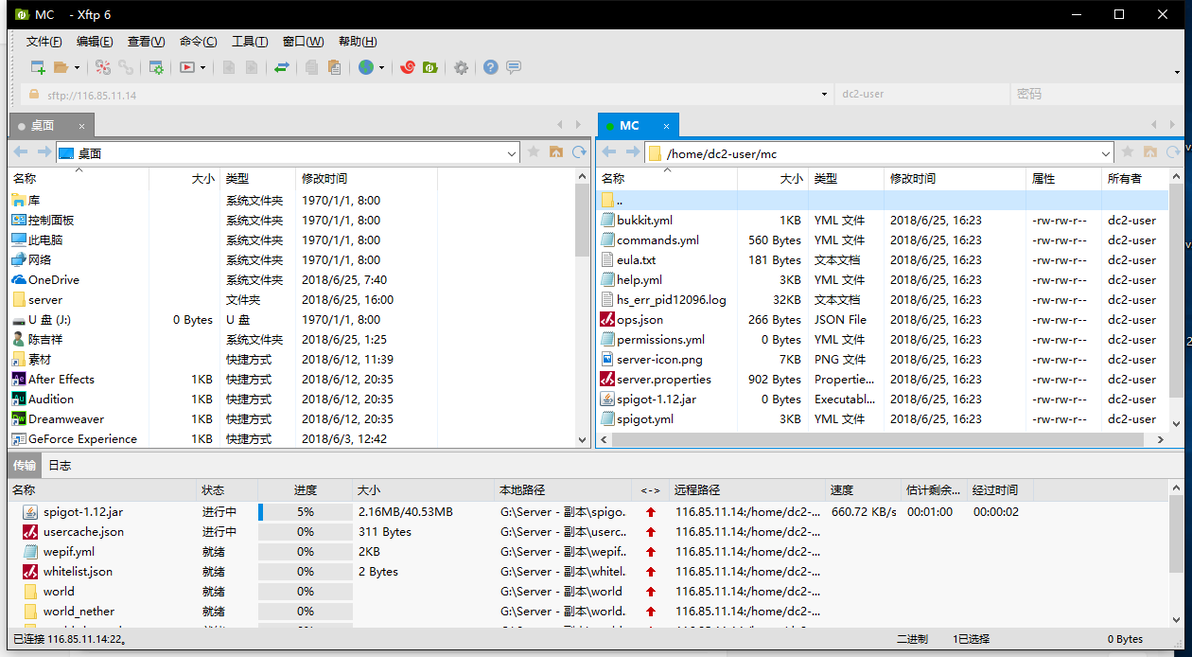Image resolution: width=1192 pixels, height=657 pixels.
Task: Open the local 桌面 path dropdown
Action: pos(512,154)
